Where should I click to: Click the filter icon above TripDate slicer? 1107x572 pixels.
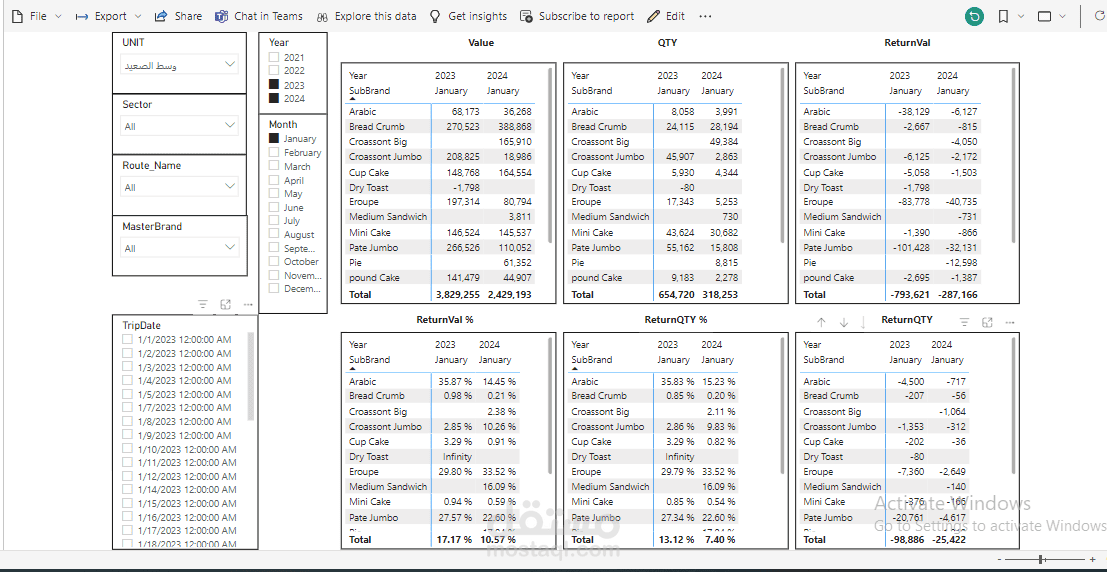coord(203,304)
